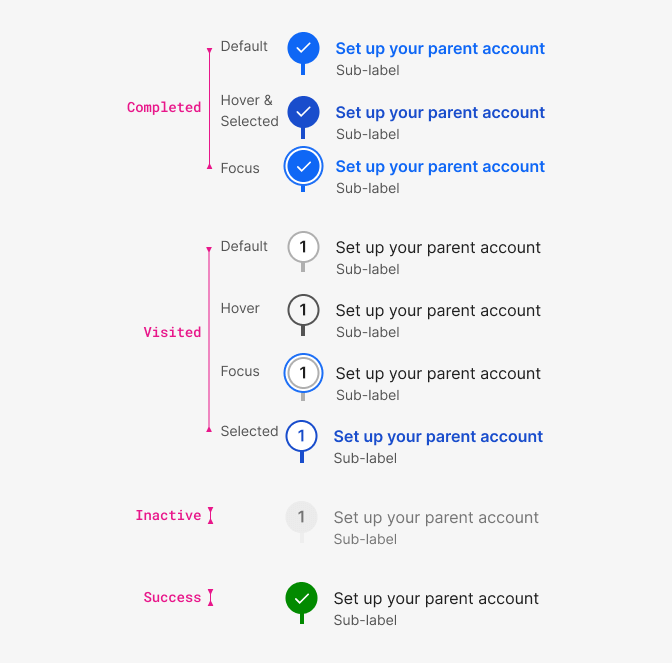This screenshot has height=663, width=672.
Task: Click the greyed-out Inactive step circle
Action: tap(301, 517)
